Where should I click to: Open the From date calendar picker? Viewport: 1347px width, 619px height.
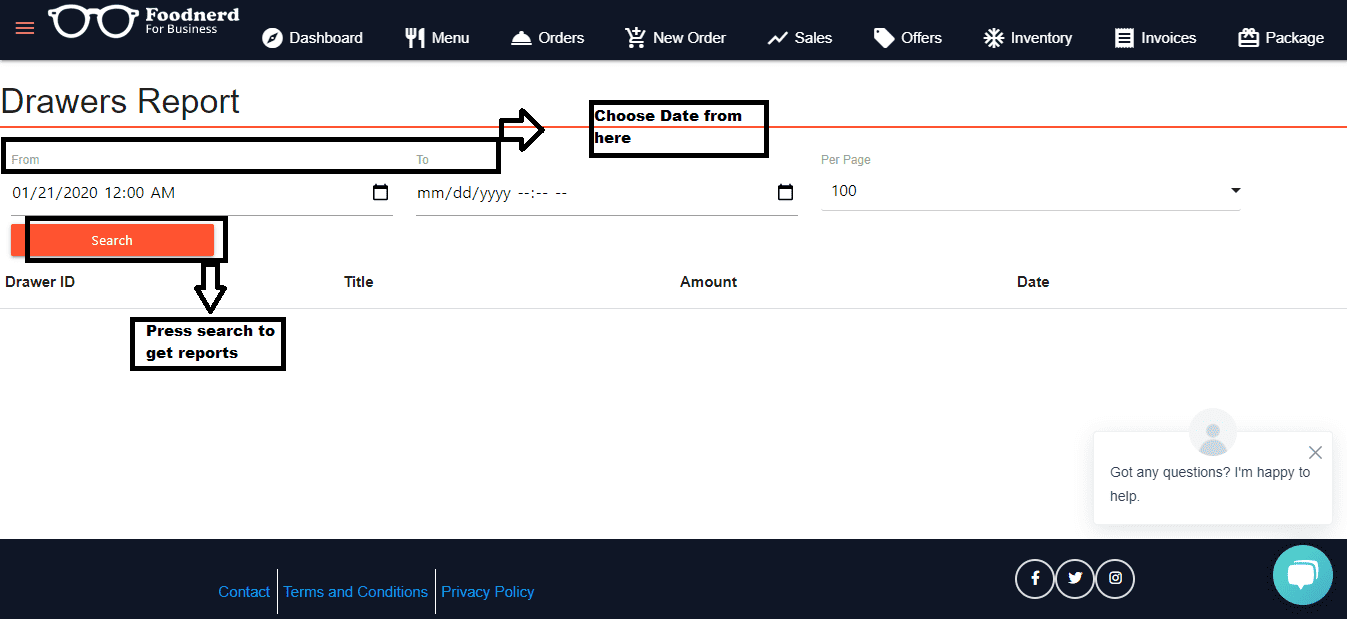point(380,193)
